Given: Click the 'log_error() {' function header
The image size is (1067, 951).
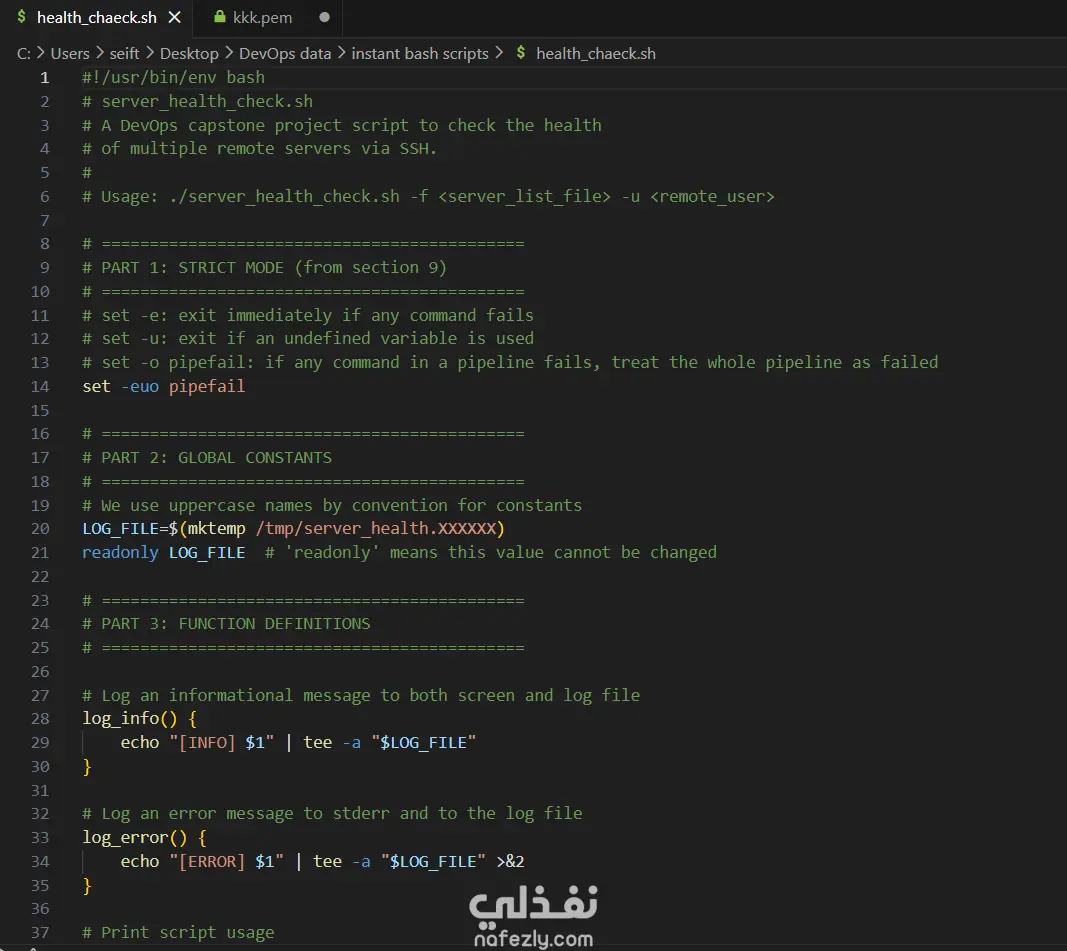Looking at the screenshot, I should [x=144, y=837].
